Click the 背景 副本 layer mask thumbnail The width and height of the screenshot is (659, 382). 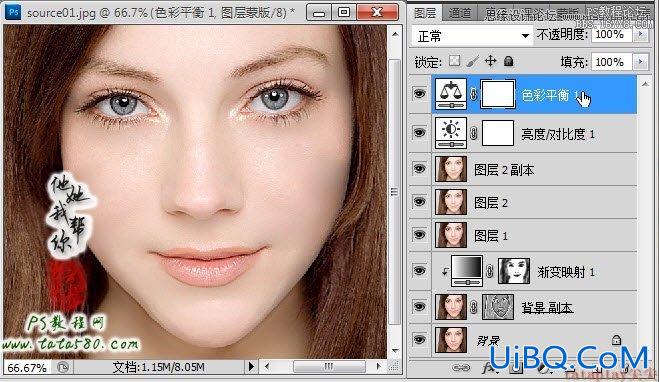coord(498,307)
